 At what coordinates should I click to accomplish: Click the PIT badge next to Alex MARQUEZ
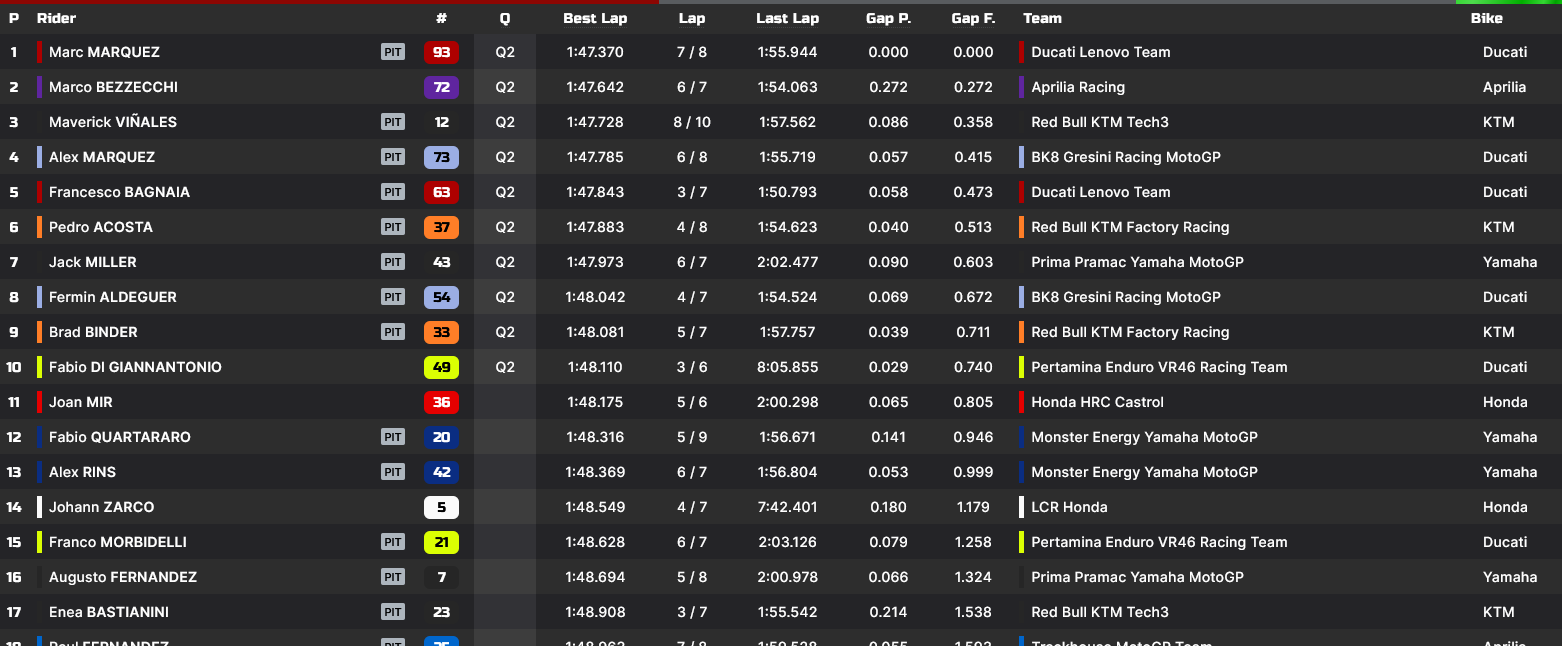(x=393, y=157)
